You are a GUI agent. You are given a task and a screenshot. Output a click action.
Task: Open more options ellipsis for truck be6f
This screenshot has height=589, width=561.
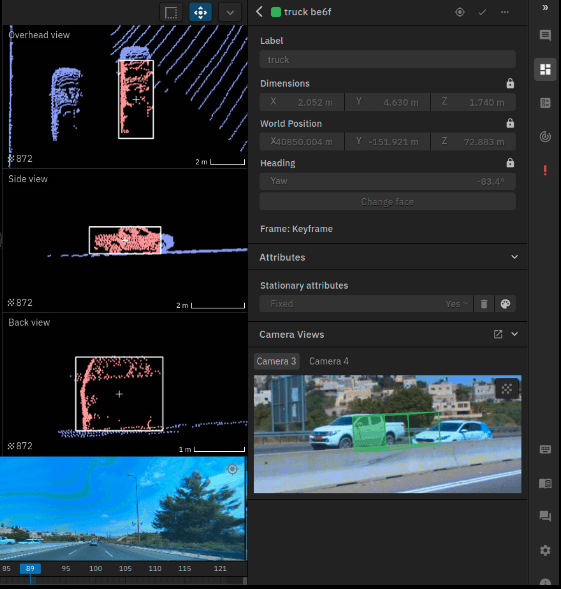505,12
